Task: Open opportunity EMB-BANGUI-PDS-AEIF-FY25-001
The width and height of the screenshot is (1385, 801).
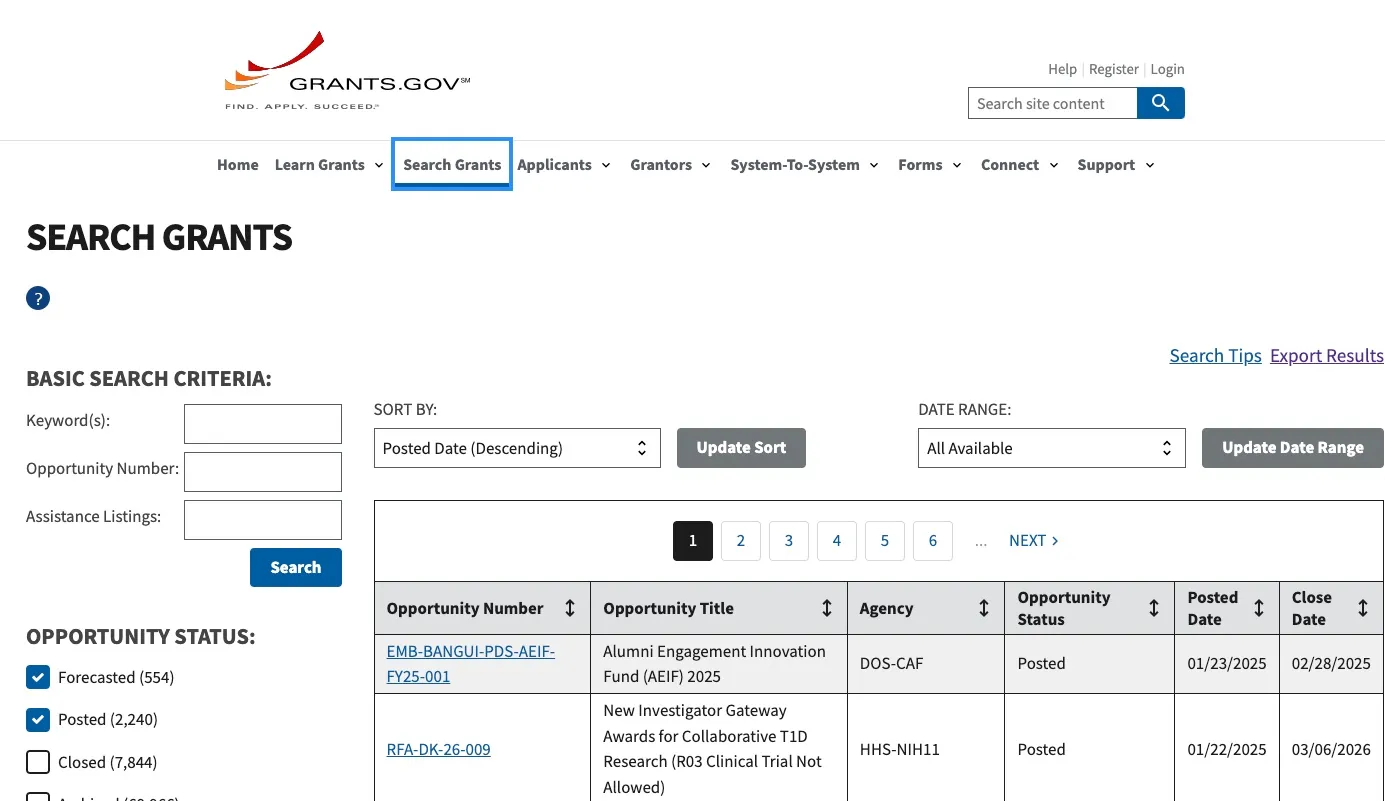Action: point(471,664)
